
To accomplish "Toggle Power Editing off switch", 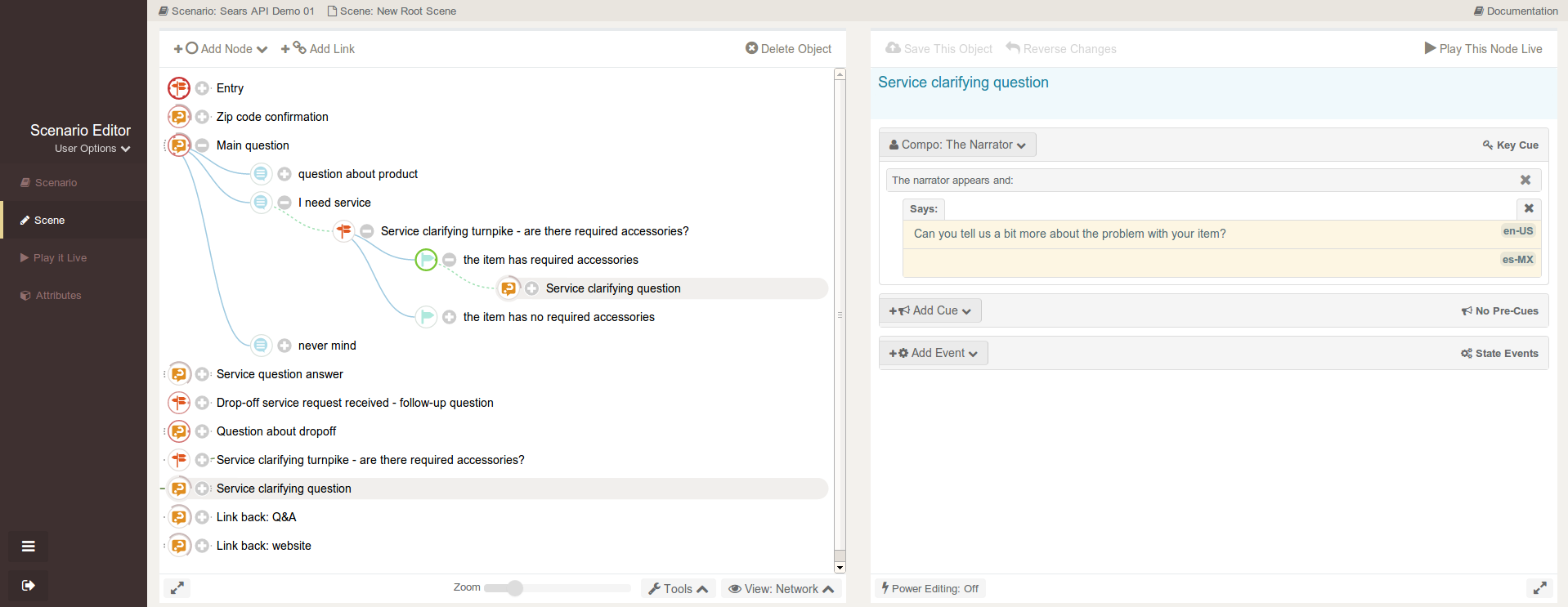I will pos(930,588).
